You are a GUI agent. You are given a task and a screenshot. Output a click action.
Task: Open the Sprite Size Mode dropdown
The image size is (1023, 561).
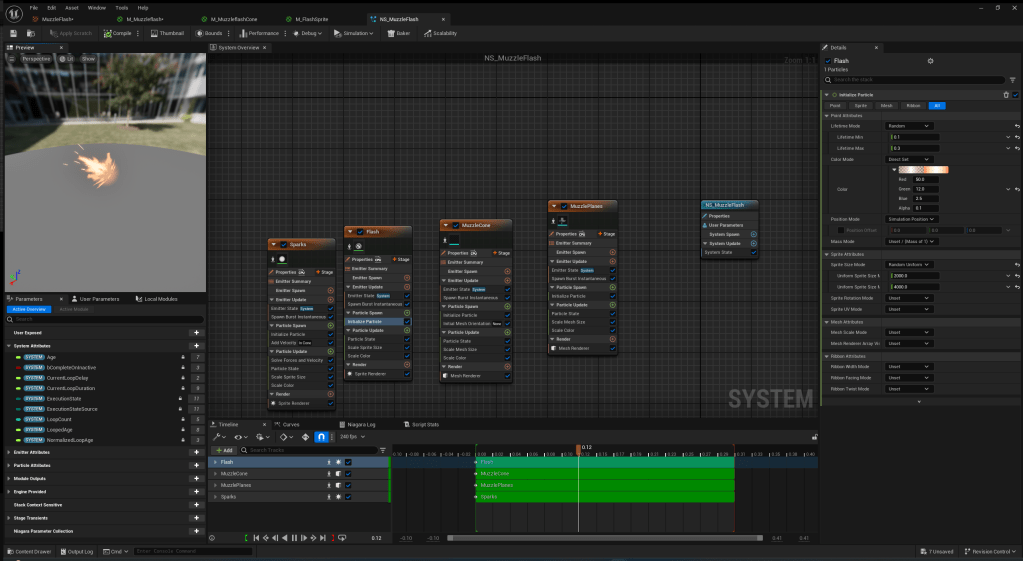click(x=910, y=264)
